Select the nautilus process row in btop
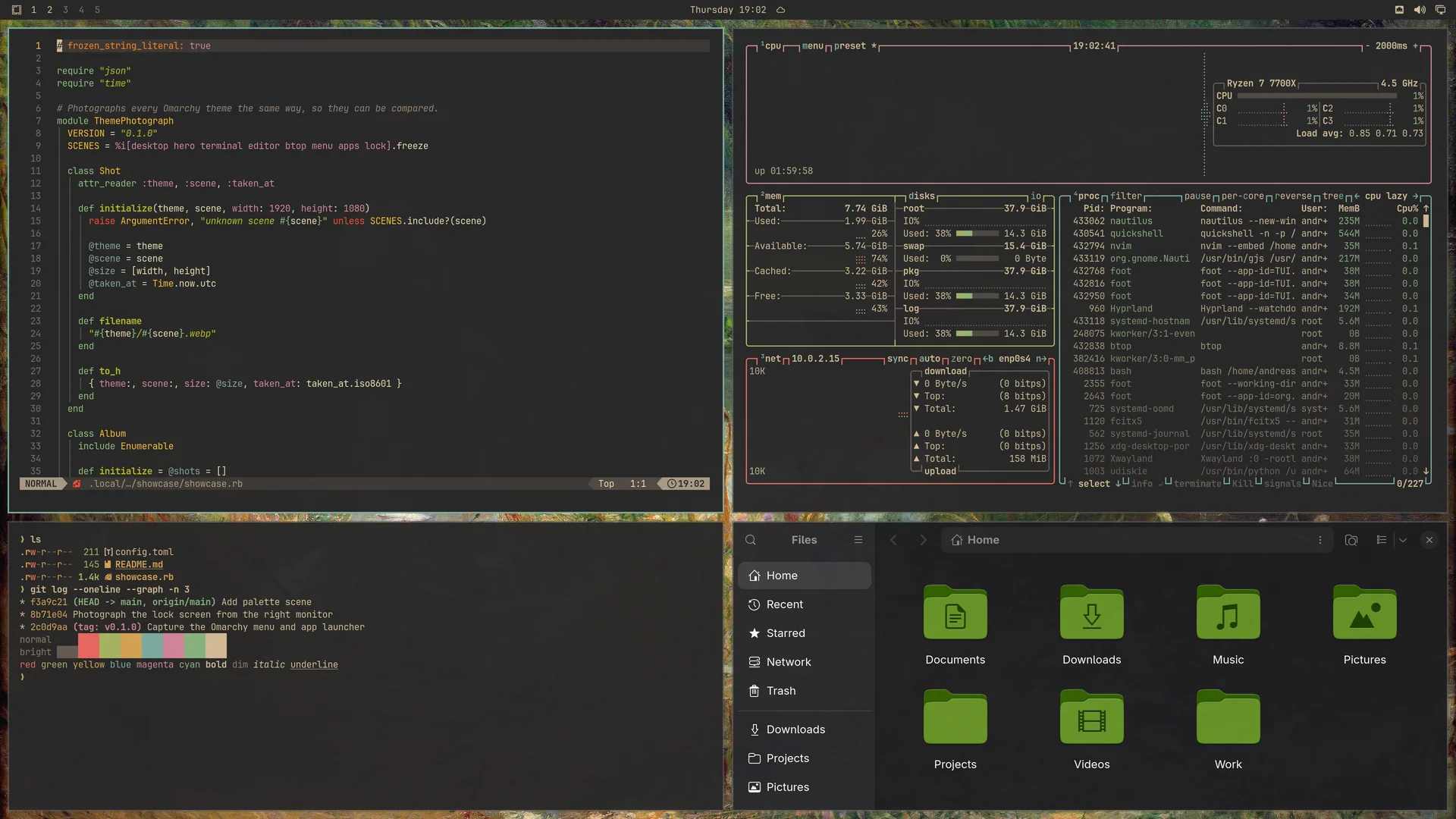Screen dimensions: 1456x819 point(1245,221)
